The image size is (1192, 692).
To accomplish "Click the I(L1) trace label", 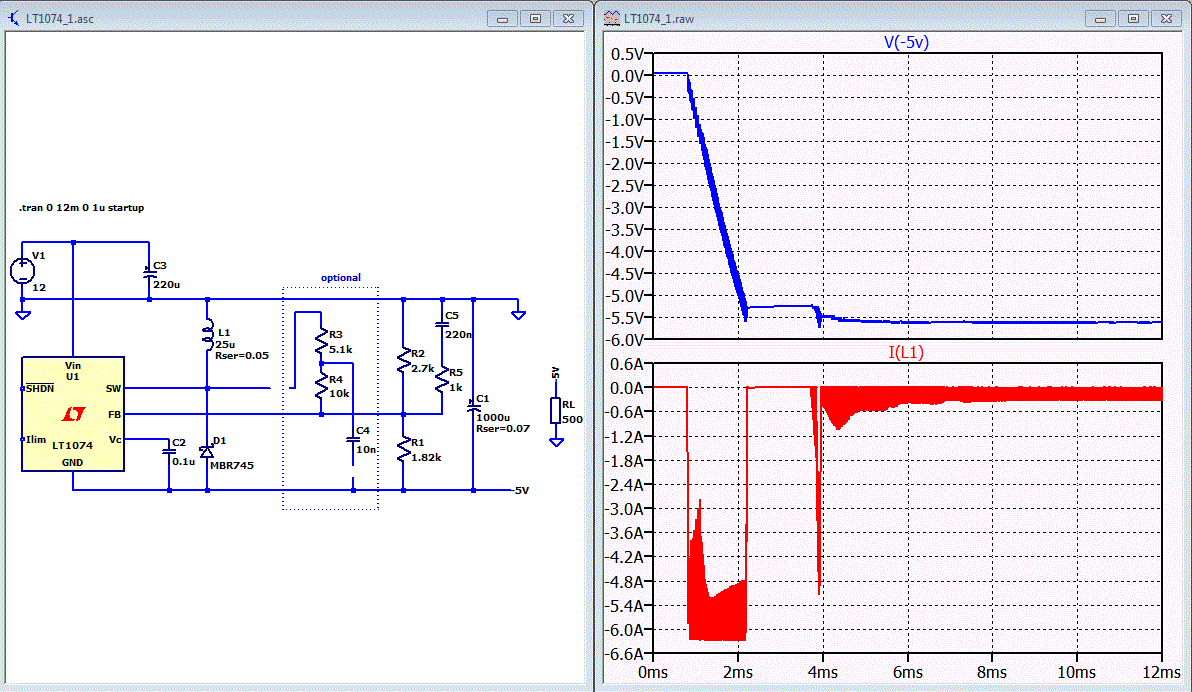I will tap(906, 352).
